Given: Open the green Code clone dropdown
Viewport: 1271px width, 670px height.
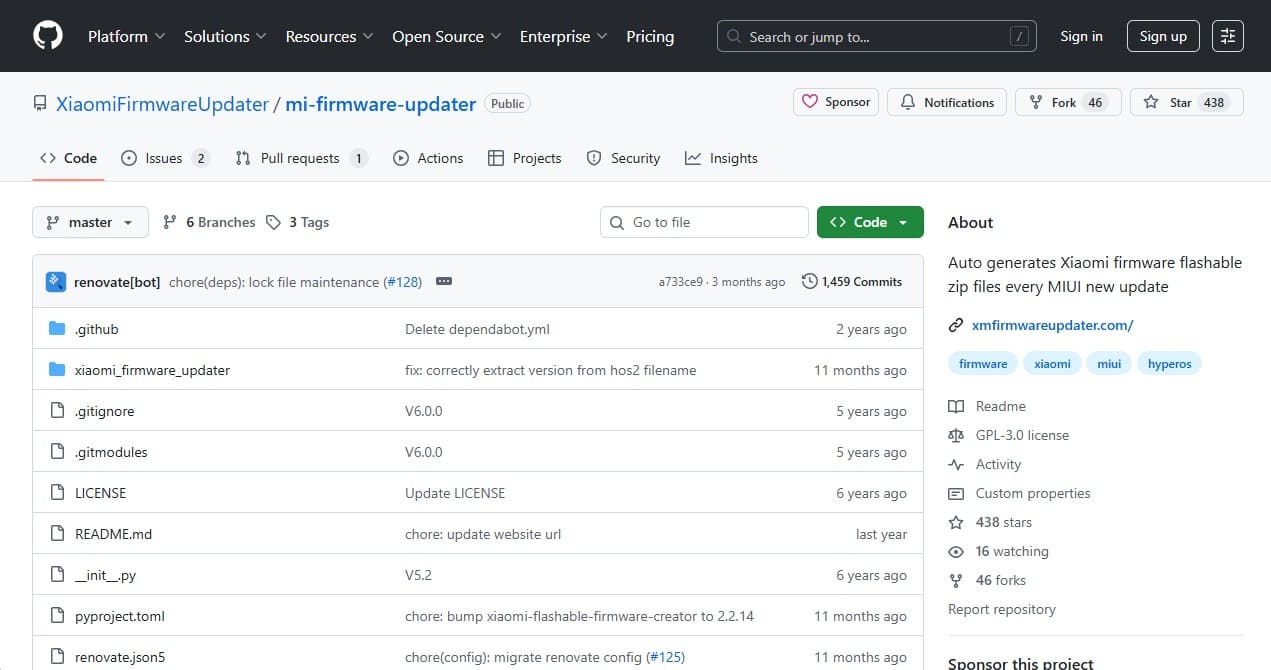Looking at the screenshot, I should [870, 222].
